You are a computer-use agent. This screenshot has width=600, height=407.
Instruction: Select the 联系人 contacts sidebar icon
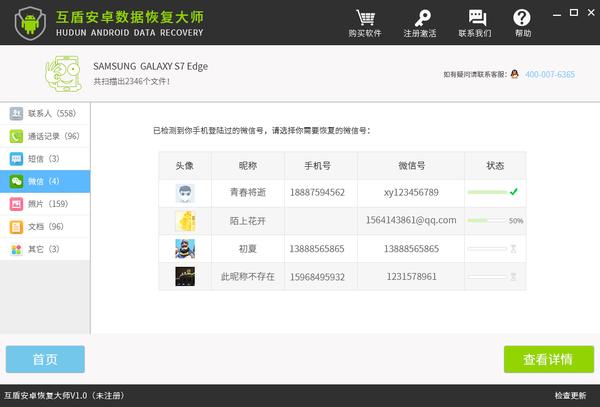pos(16,113)
